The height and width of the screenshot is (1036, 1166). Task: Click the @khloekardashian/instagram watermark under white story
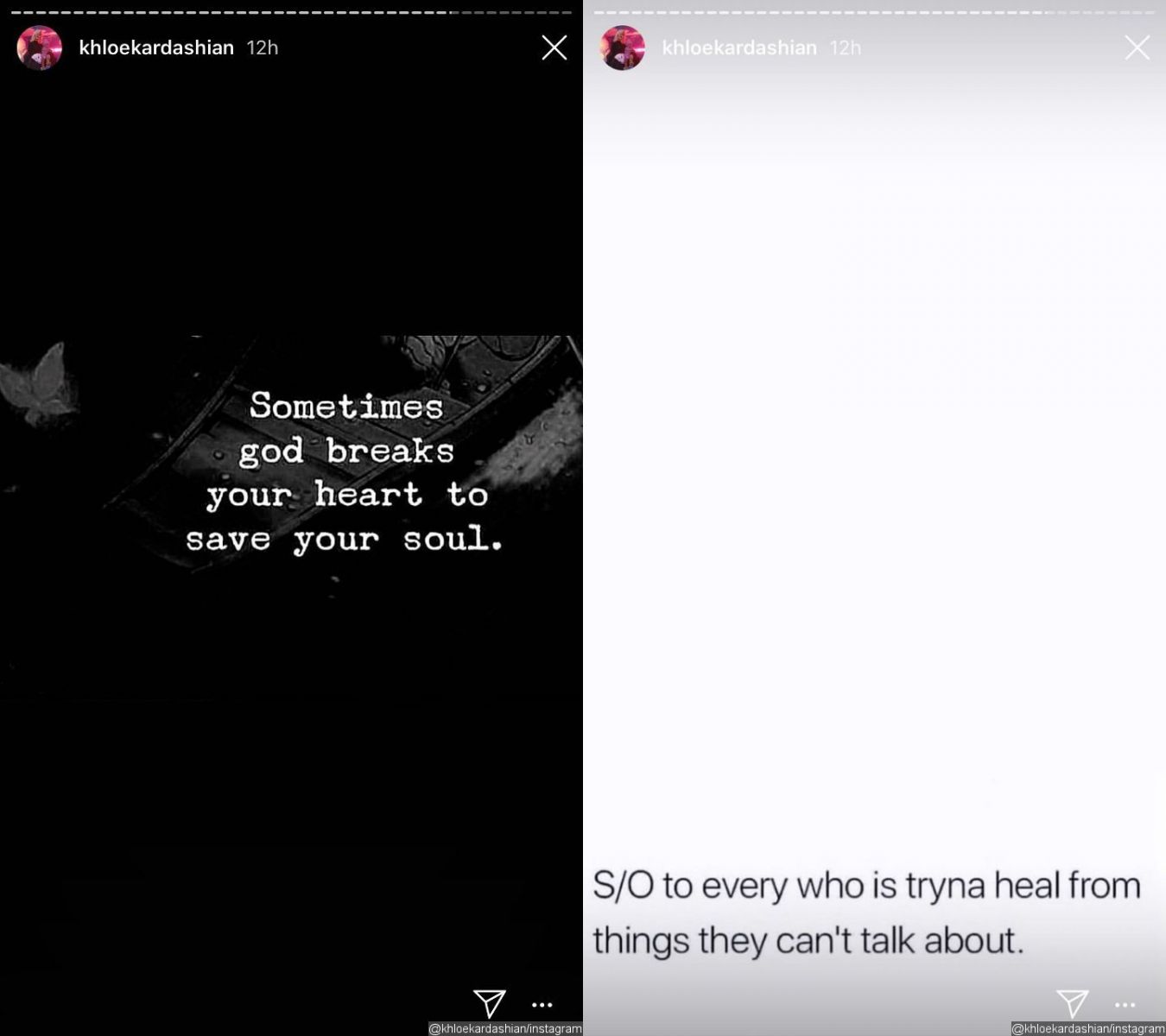pyautogui.click(x=1088, y=1028)
